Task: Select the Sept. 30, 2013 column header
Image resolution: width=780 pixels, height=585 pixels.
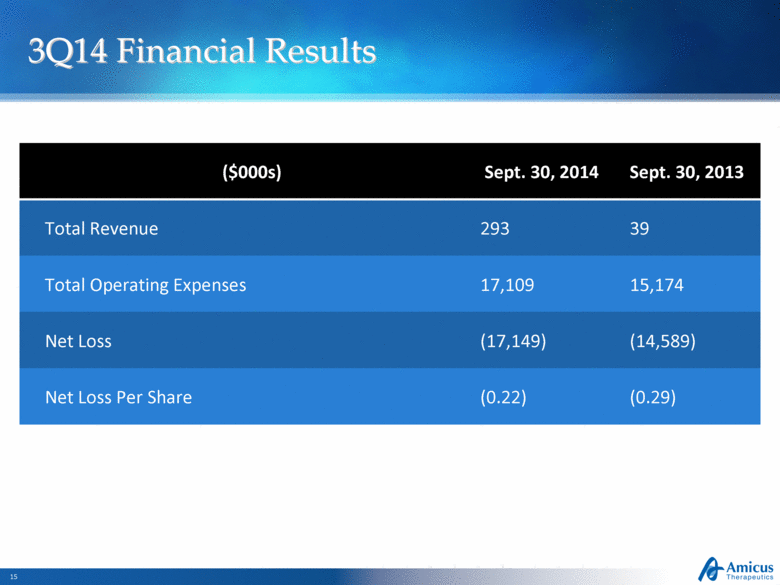Action: pyautogui.click(x=686, y=172)
